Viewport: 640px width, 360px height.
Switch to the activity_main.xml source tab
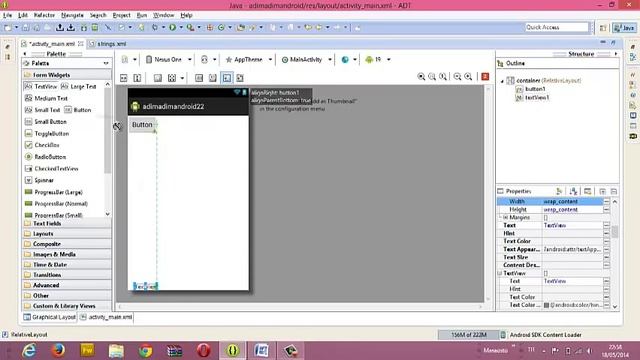pos(106,317)
